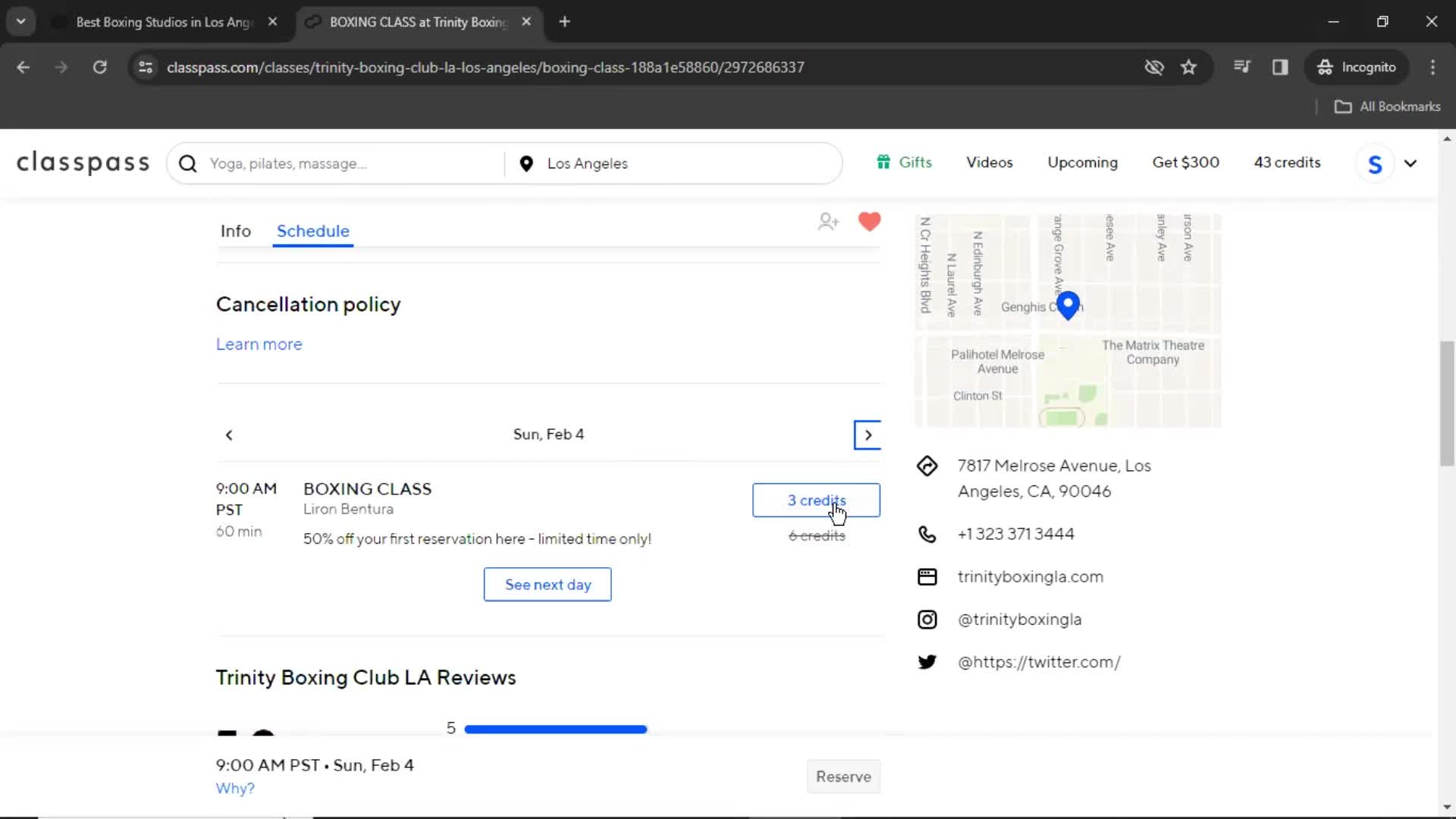The image size is (1456, 819).
Task: Click the page vertical scrollbar thumb
Action: coord(1446,403)
